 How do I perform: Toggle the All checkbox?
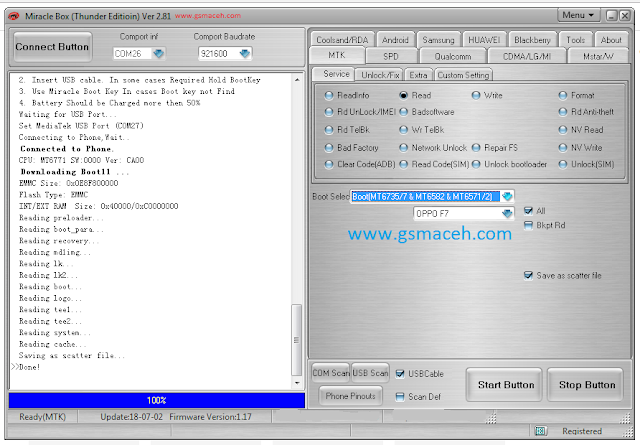(528, 211)
